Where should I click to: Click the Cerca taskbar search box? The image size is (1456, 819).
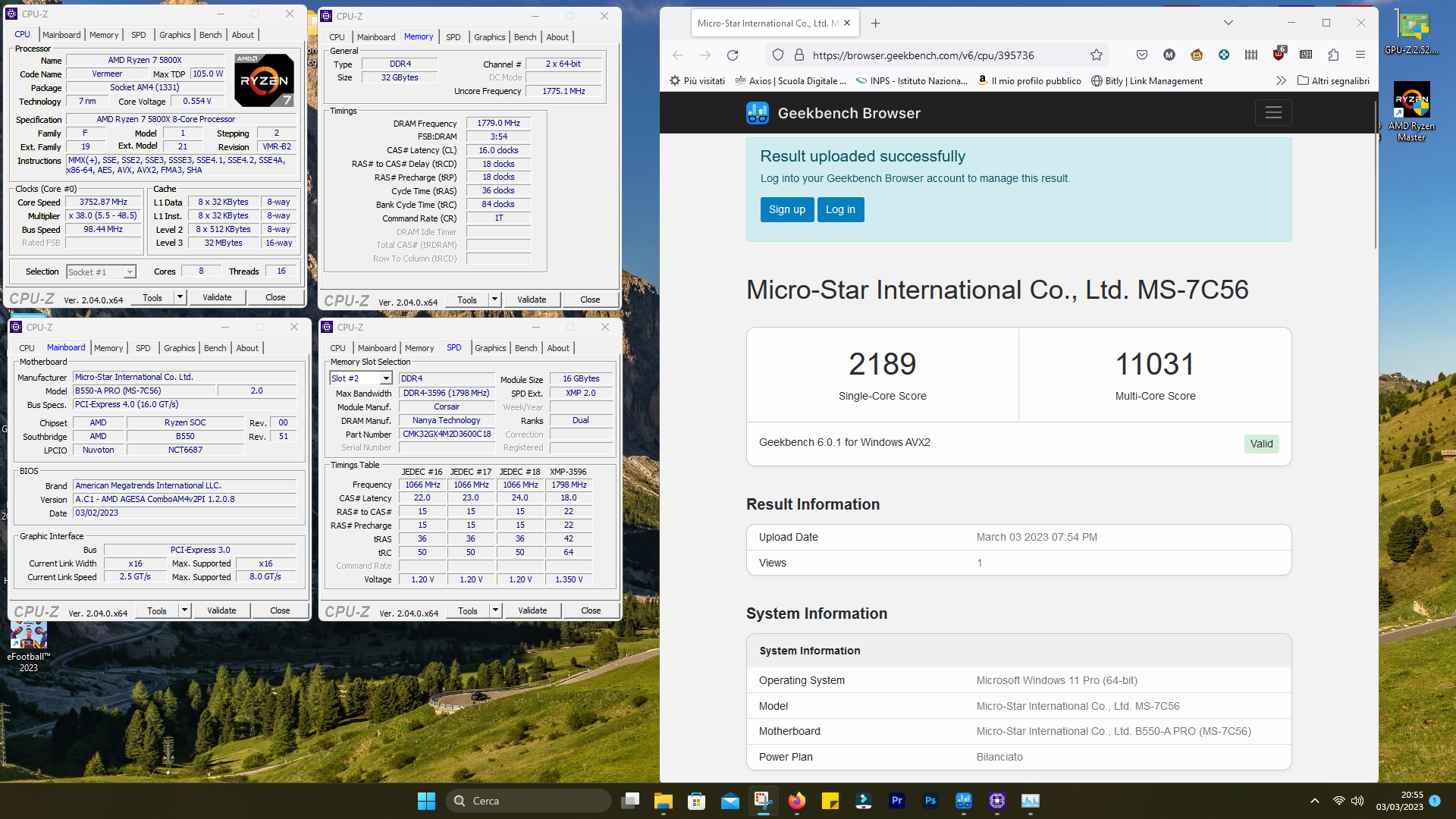coord(528,801)
